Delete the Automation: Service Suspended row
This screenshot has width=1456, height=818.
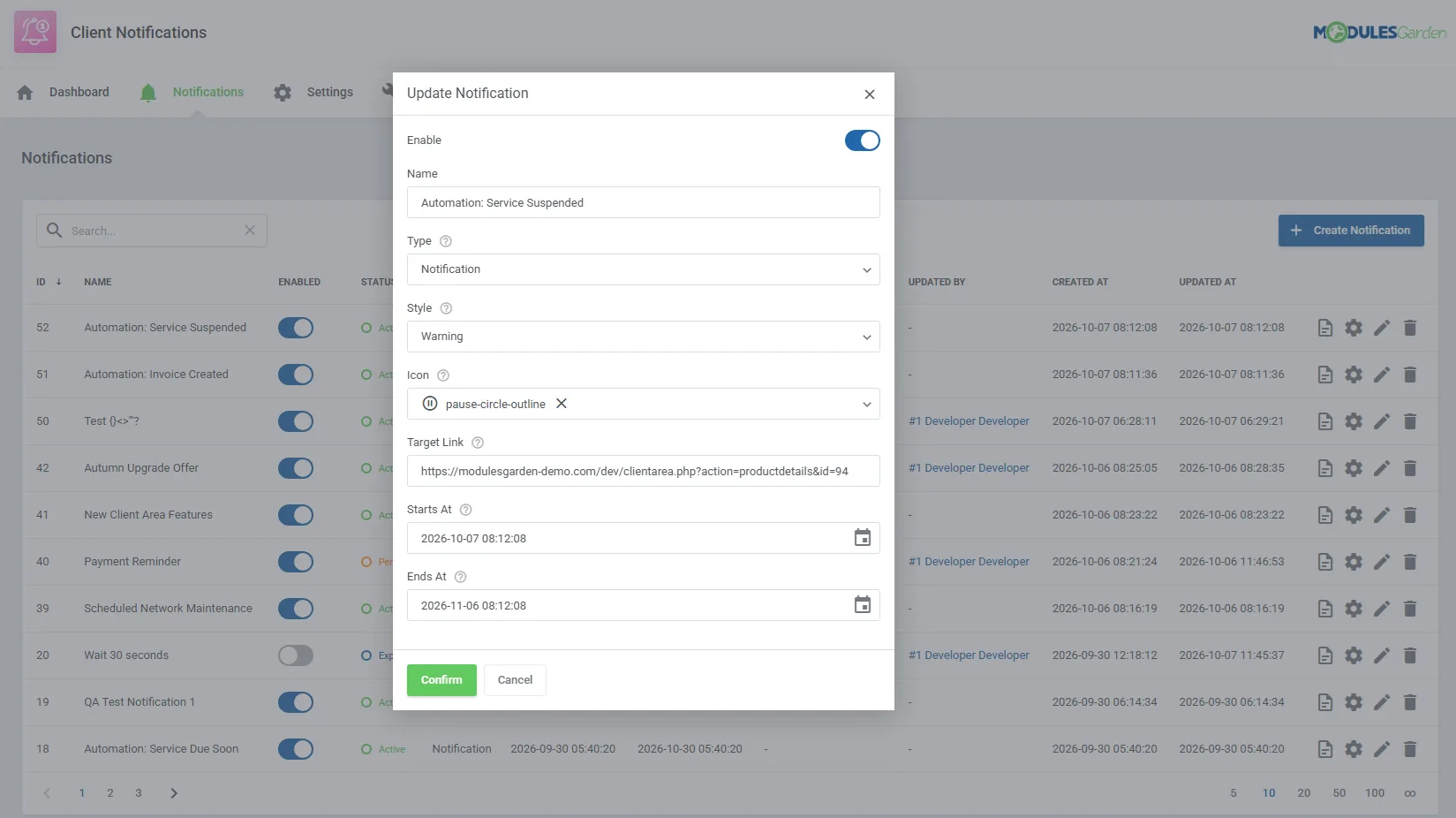[x=1410, y=328]
